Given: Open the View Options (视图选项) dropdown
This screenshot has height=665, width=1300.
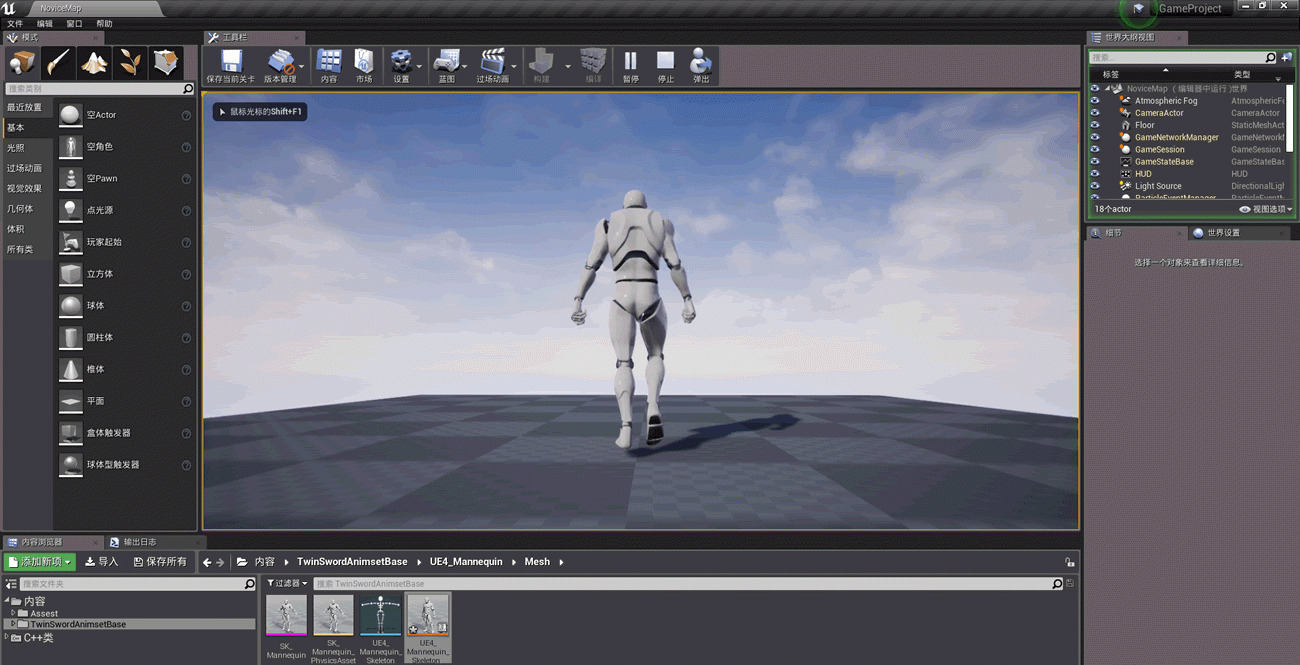Looking at the screenshot, I should [1266, 209].
